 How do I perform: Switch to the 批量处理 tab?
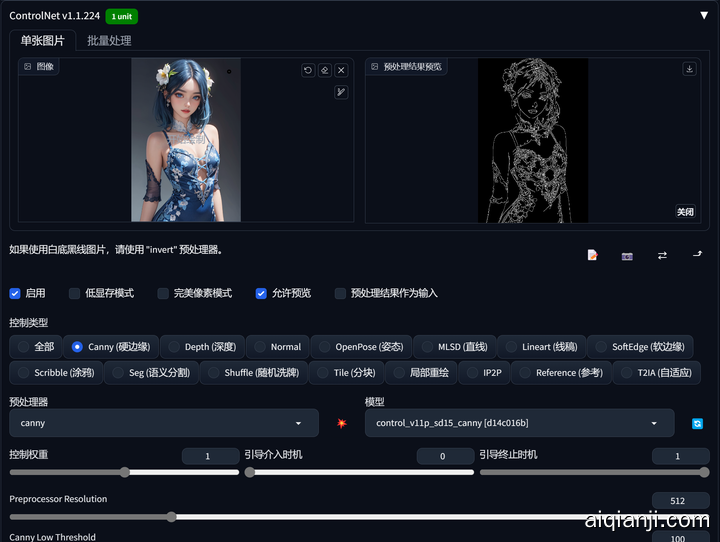pos(109,41)
